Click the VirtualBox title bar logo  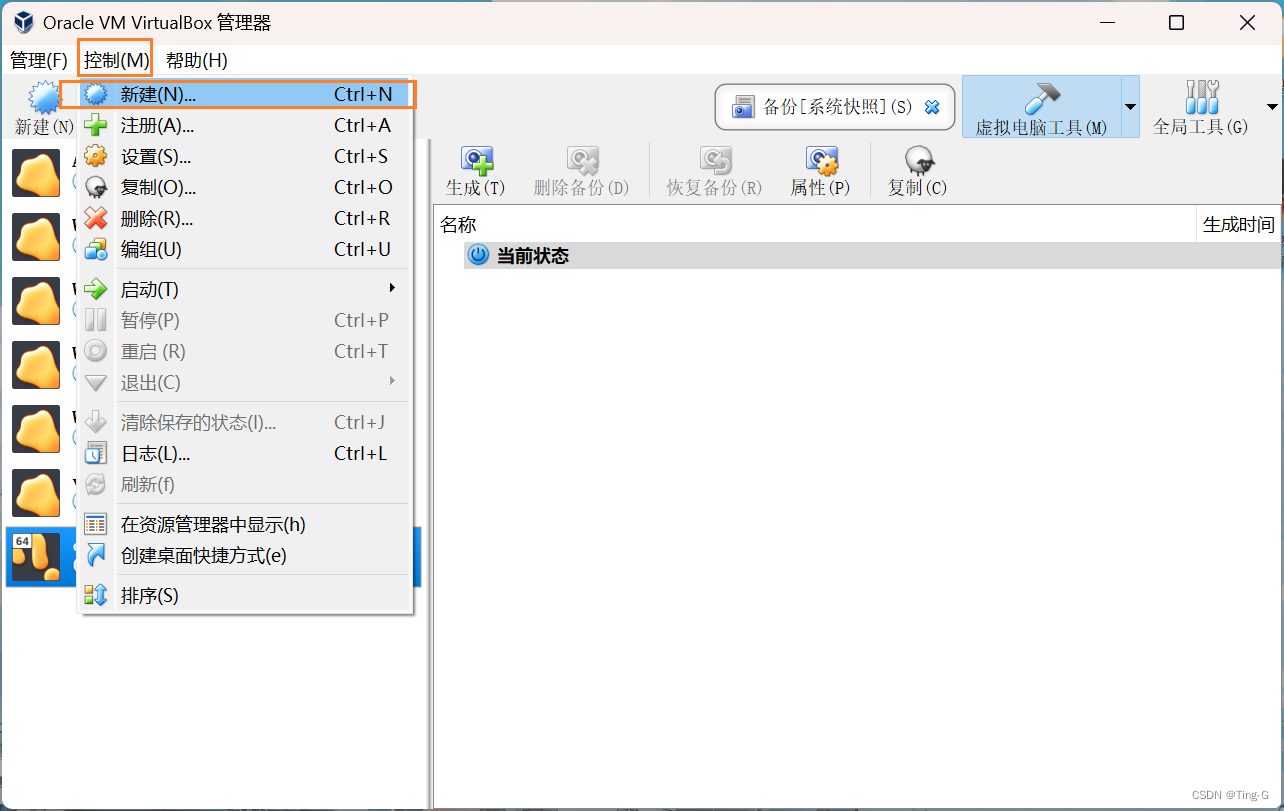(x=23, y=22)
